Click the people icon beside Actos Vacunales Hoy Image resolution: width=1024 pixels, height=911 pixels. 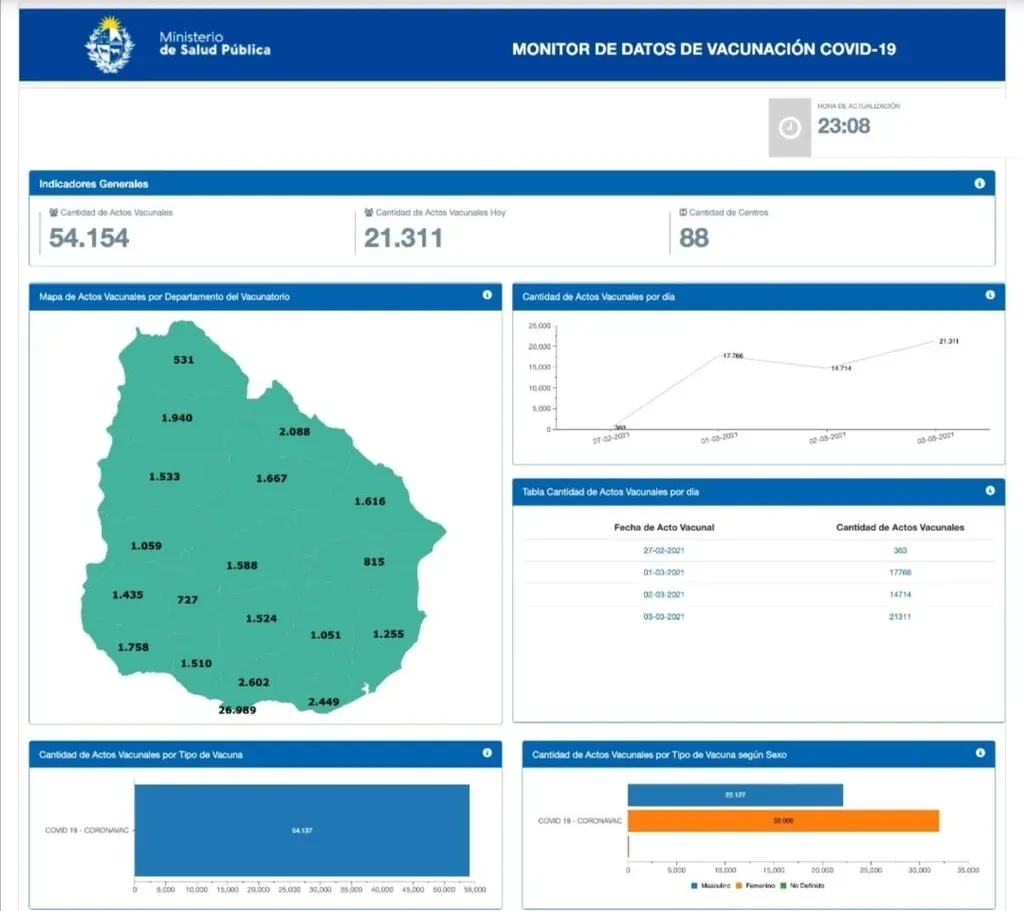pyautogui.click(x=368, y=213)
